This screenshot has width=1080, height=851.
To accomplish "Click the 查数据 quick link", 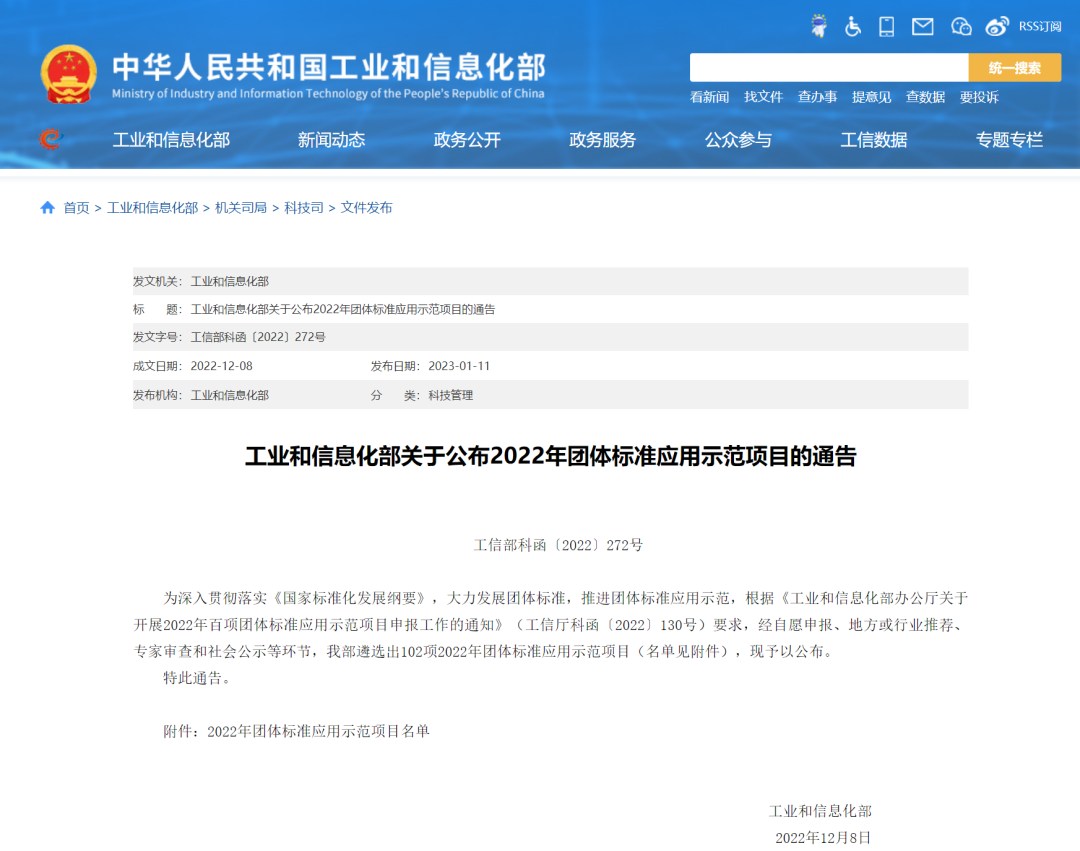I will pos(924,97).
